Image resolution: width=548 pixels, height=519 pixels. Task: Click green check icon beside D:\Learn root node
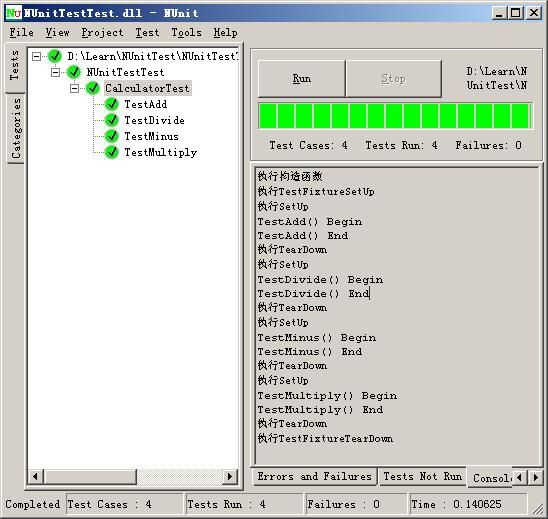(55, 56)
